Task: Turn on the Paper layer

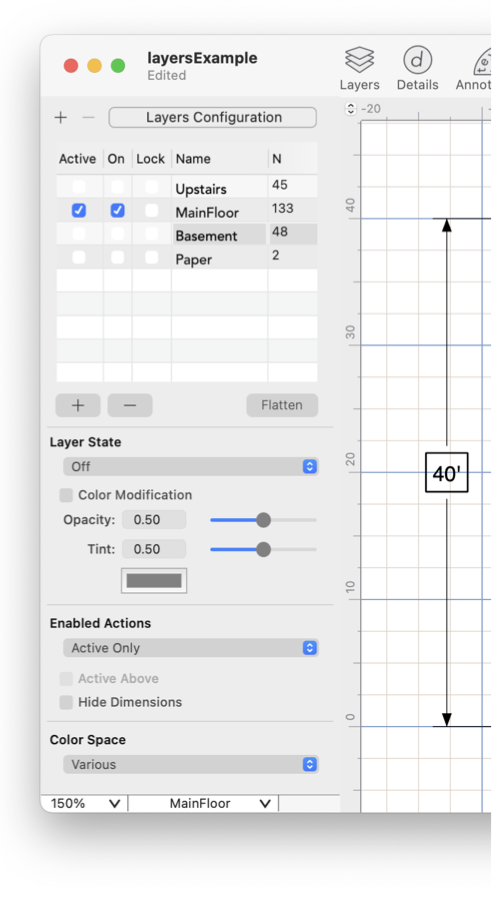Action: [117, 257]
